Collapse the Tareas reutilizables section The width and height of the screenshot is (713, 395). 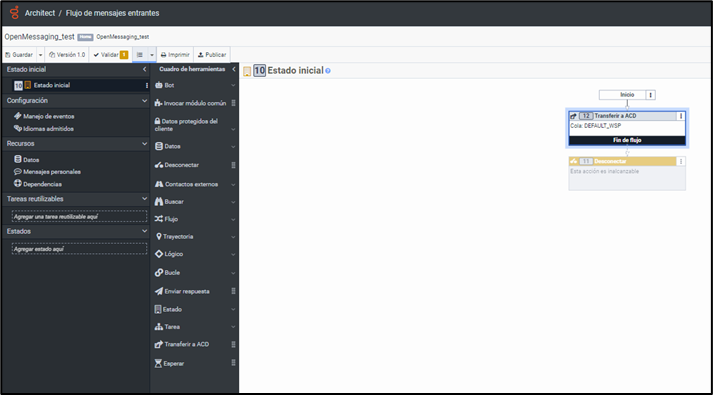tap(145, 199)
